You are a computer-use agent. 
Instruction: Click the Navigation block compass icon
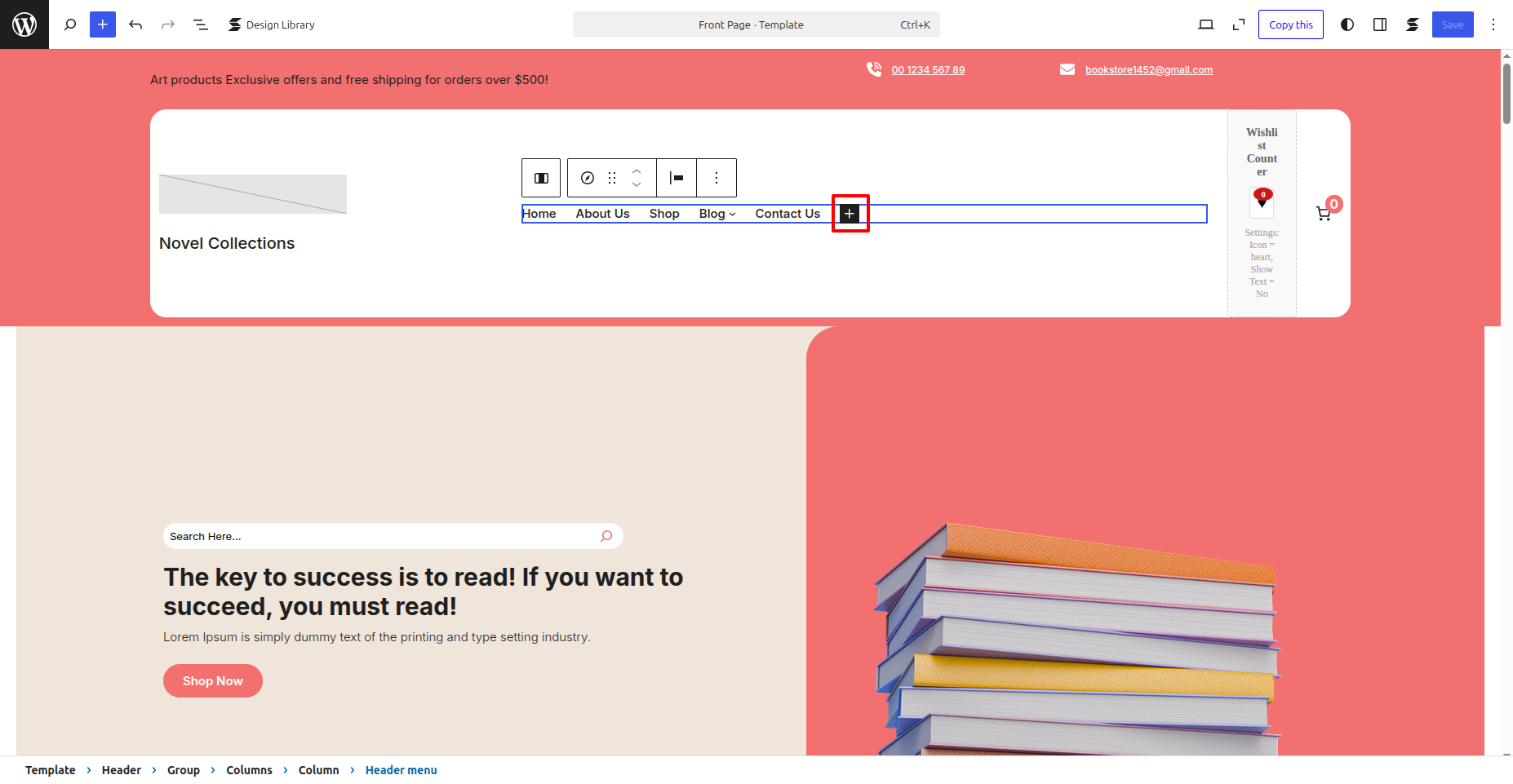click(588, 178)
